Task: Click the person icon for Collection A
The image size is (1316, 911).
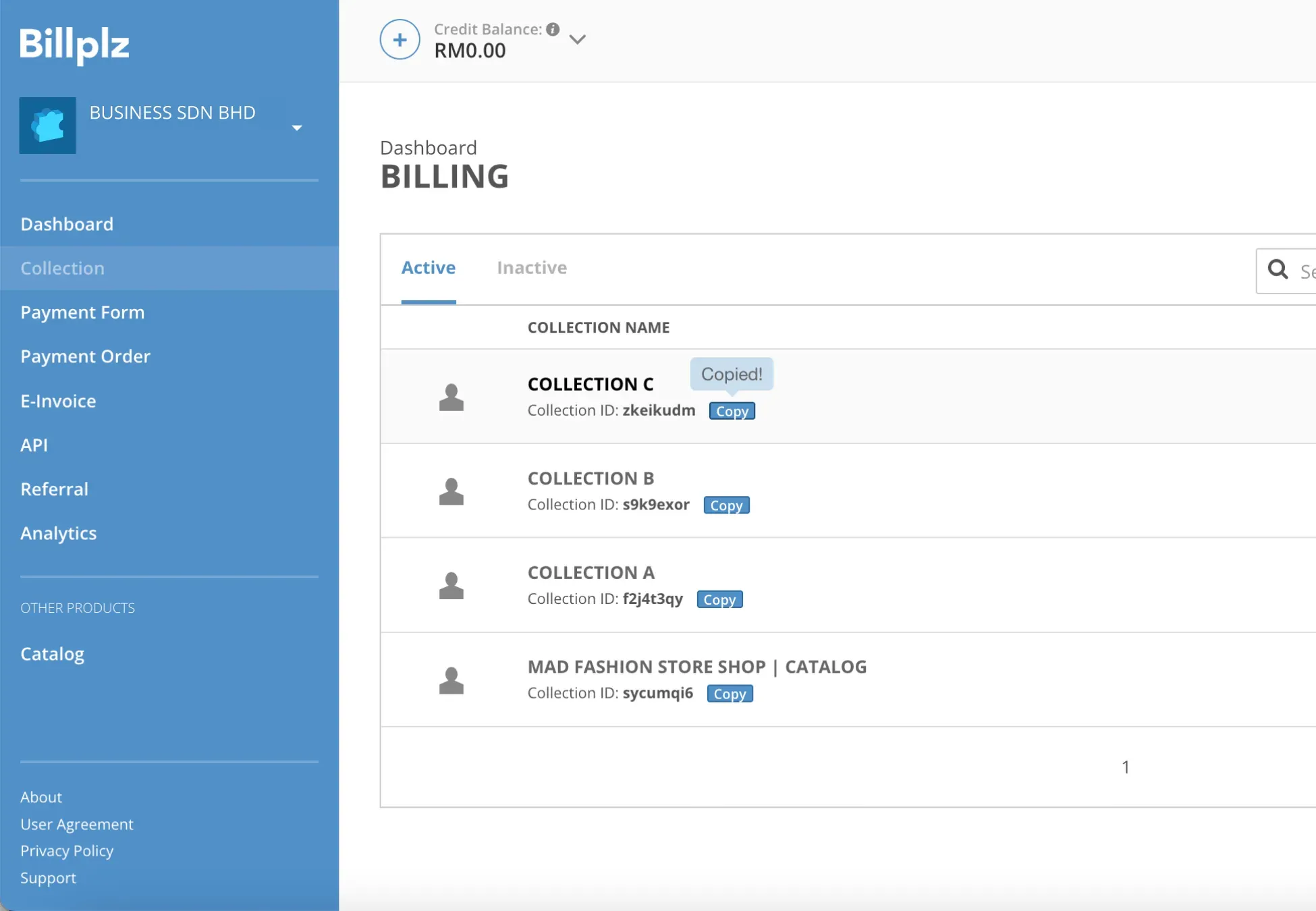Action: pyautogui.click(x=451, y=585)
